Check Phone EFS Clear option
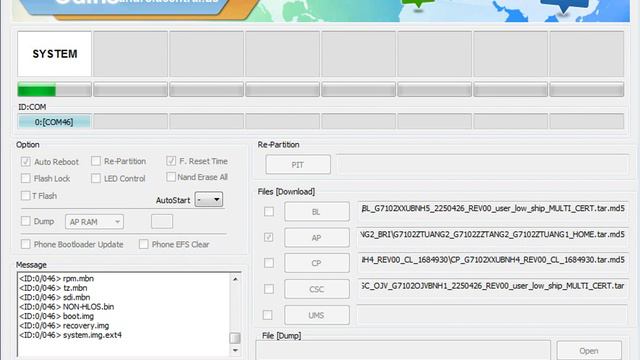This screenshot has height=360, width=640. pos(144,244)
